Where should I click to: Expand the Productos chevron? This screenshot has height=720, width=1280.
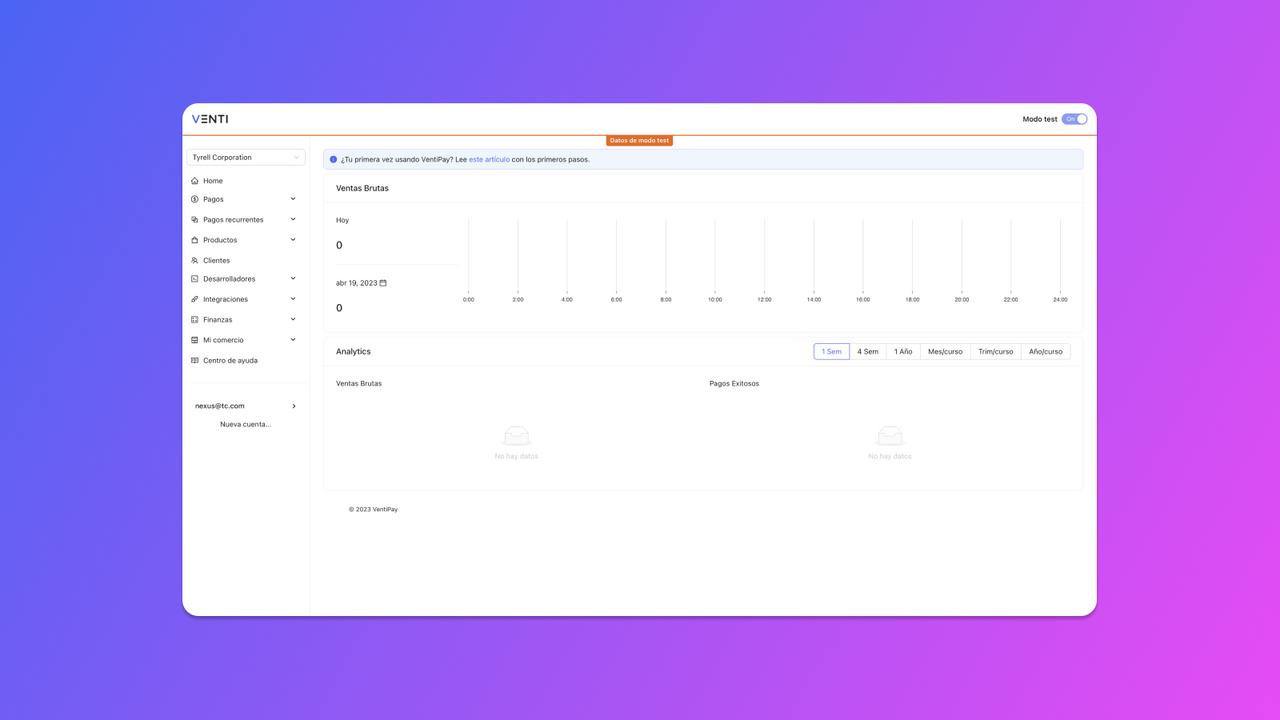pos(293,240)
